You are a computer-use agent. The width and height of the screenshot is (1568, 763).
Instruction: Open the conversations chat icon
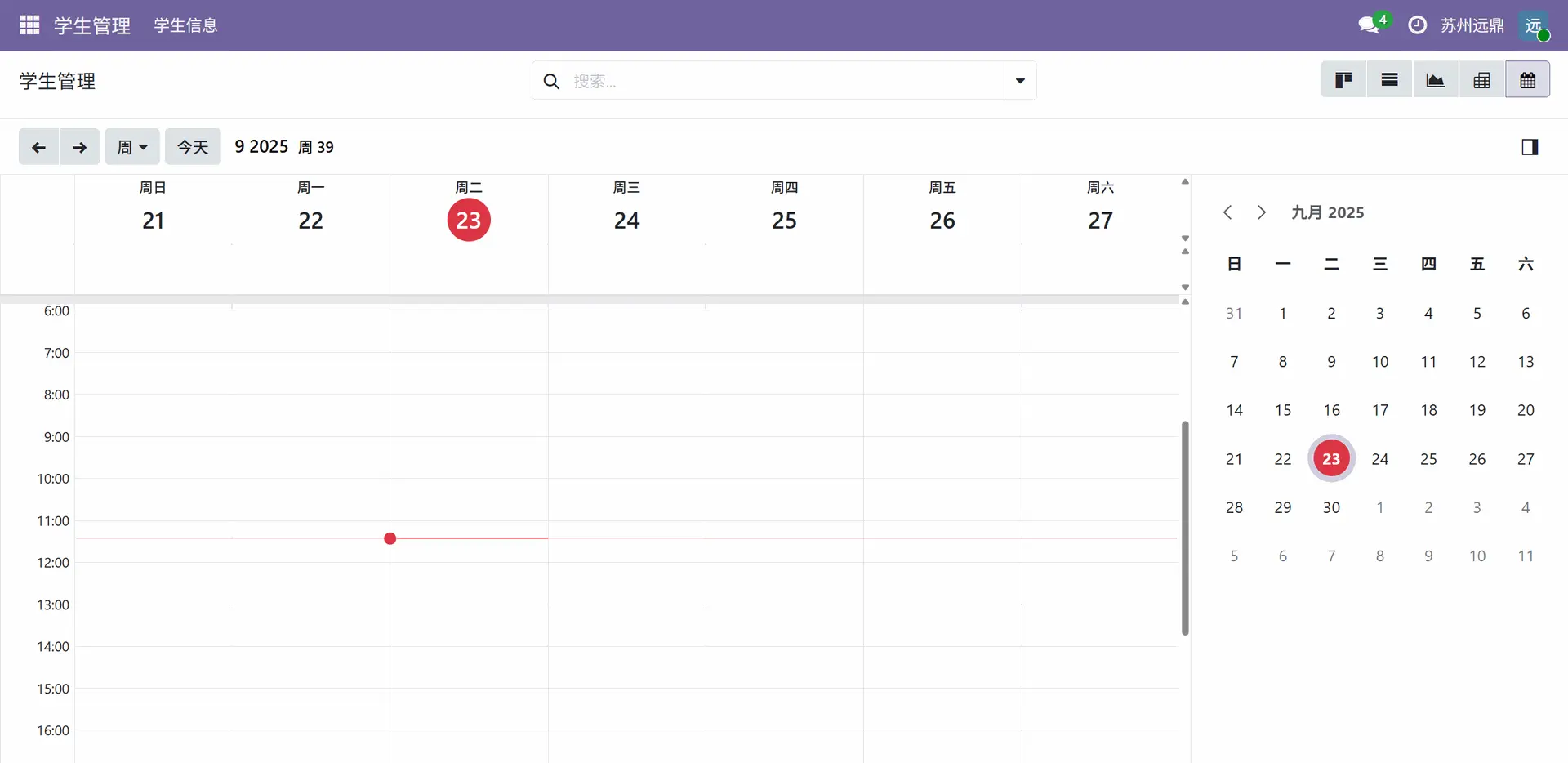tap(1369, 25)
